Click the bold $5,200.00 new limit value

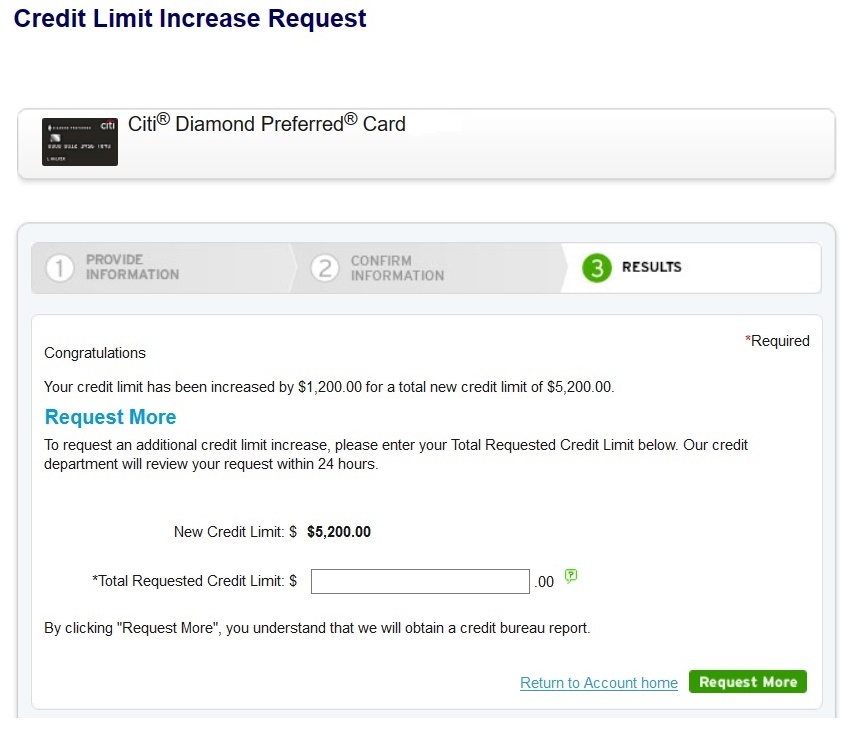(x=339, y=532)
